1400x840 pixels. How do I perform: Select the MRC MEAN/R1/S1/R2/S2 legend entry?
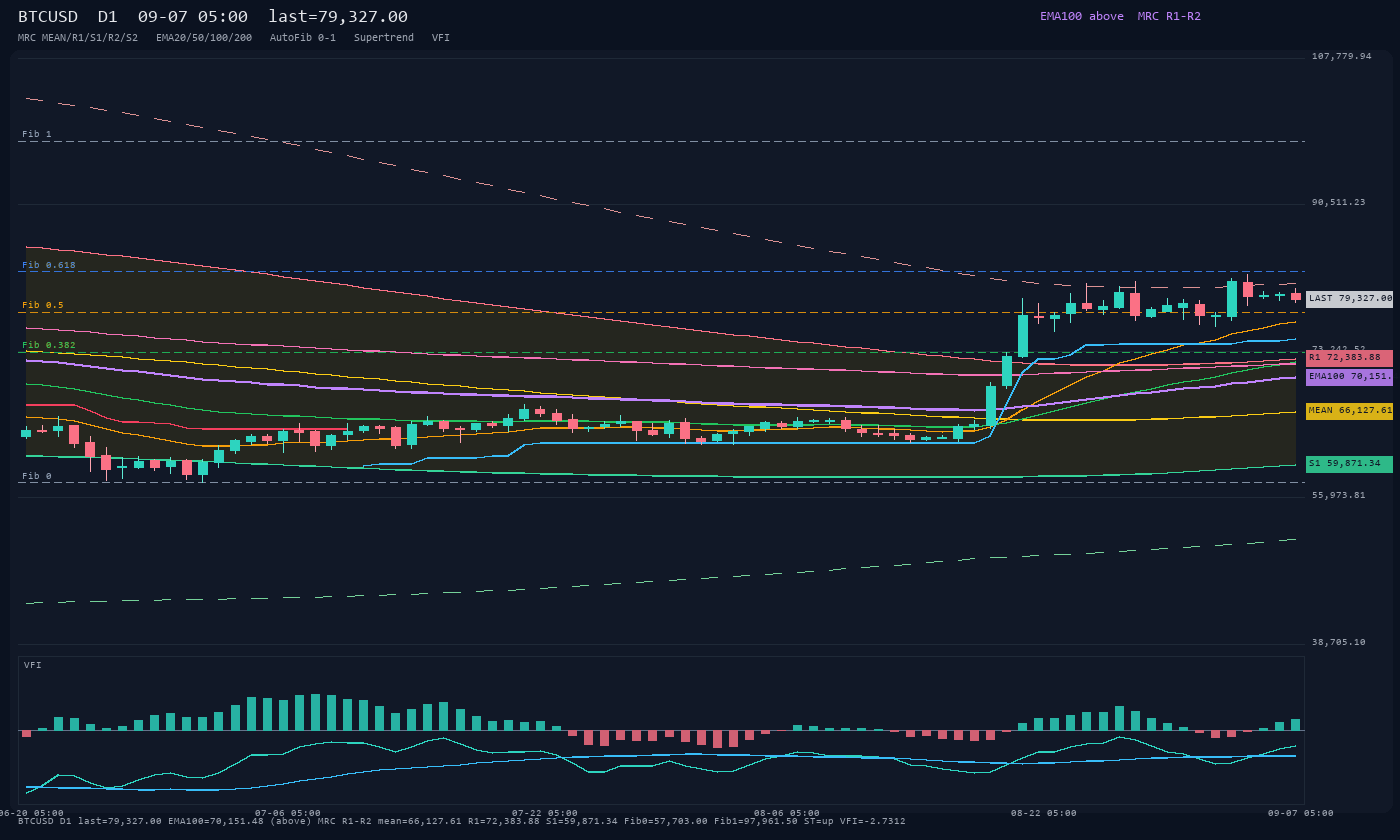pyautogui.click(x=78, y=38)
